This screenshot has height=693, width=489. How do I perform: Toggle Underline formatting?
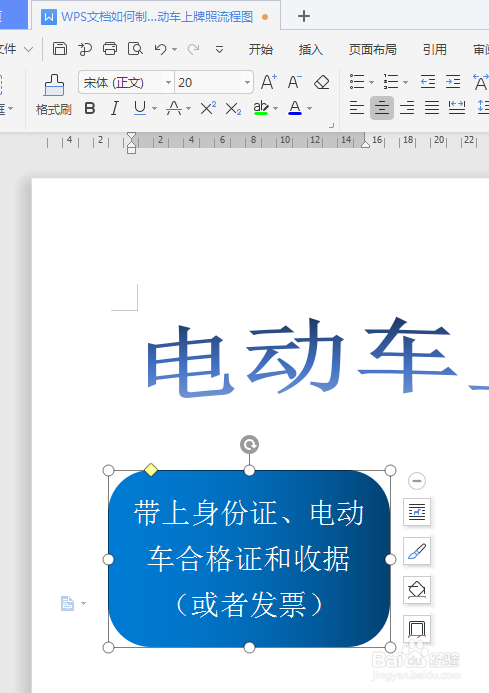tap(140, 108)
